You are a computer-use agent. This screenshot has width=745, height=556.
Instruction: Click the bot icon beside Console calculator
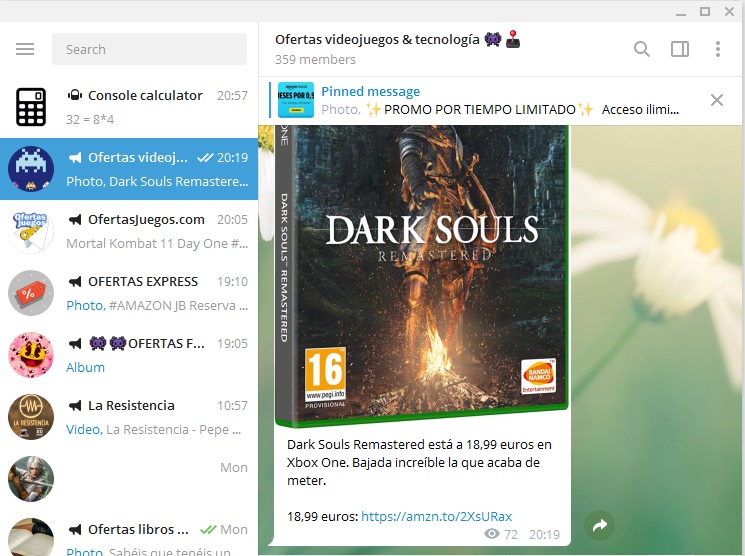75,95
